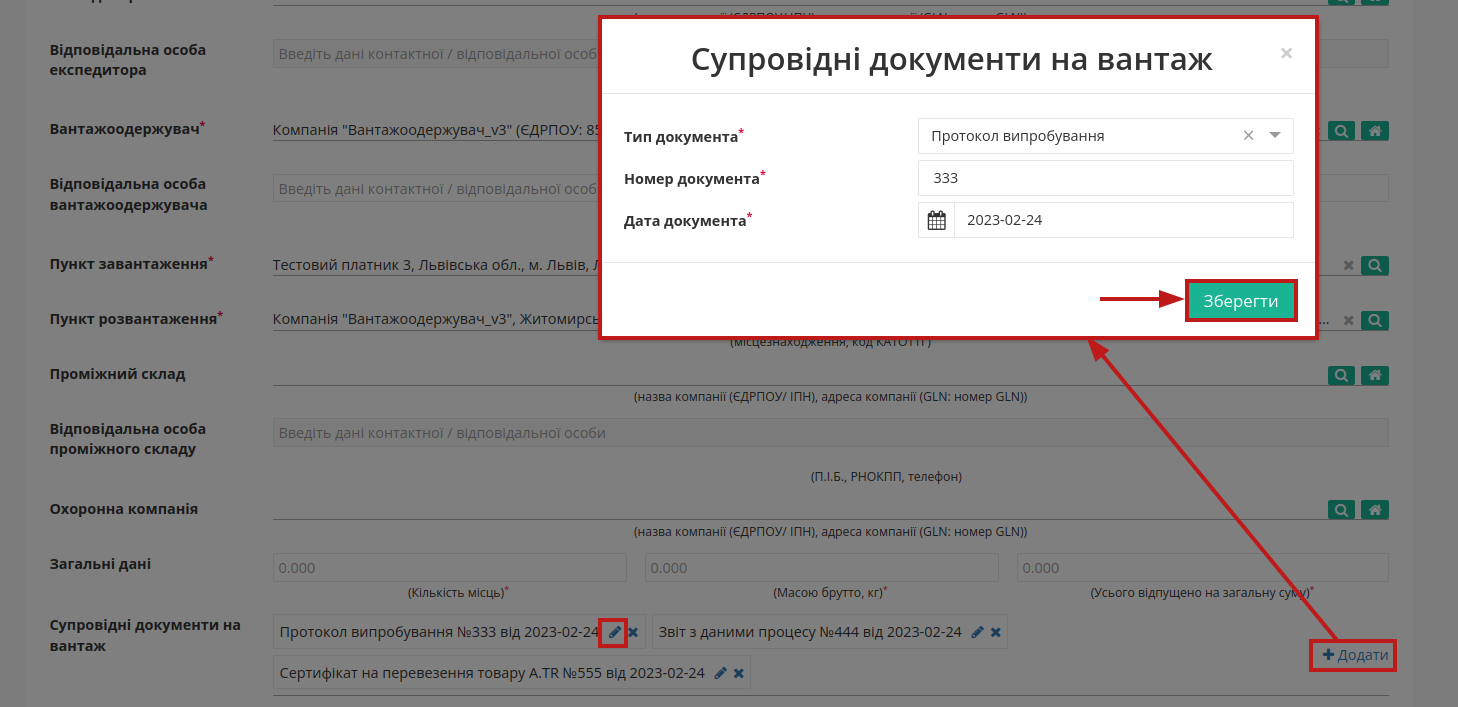Image resolution: width=1458 pixels, height=707 pixels.
Task: Clear selected Тип документа with x
Action: click(x=1248, y=136)
